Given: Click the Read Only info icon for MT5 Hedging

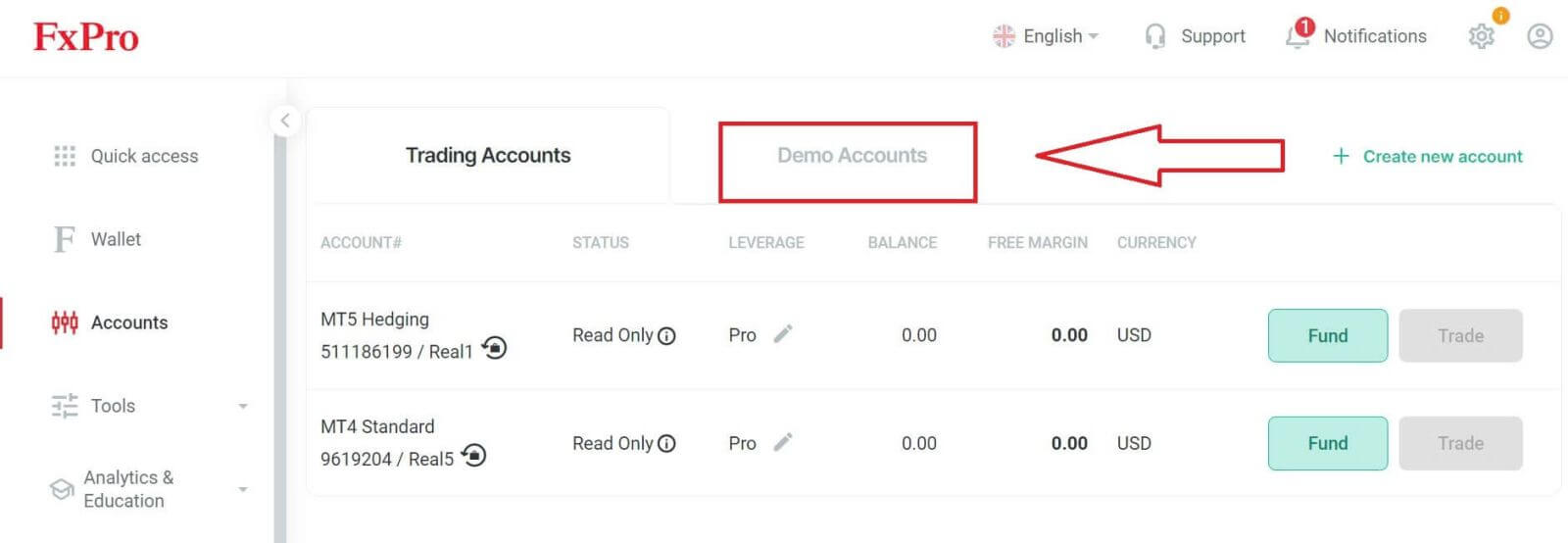Looking at the screenshot, I should 666,336.
